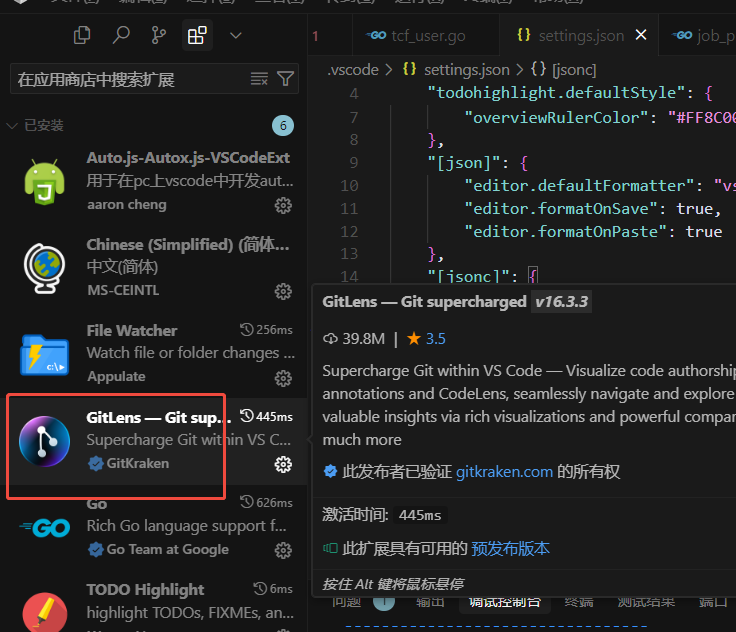Click version v16.3.3 badge in hover
The image size is (736, 632).
561,302
